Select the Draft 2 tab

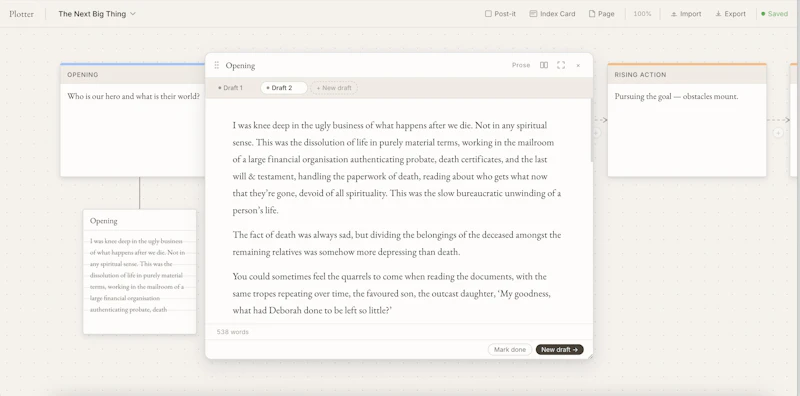coord(284,88)
